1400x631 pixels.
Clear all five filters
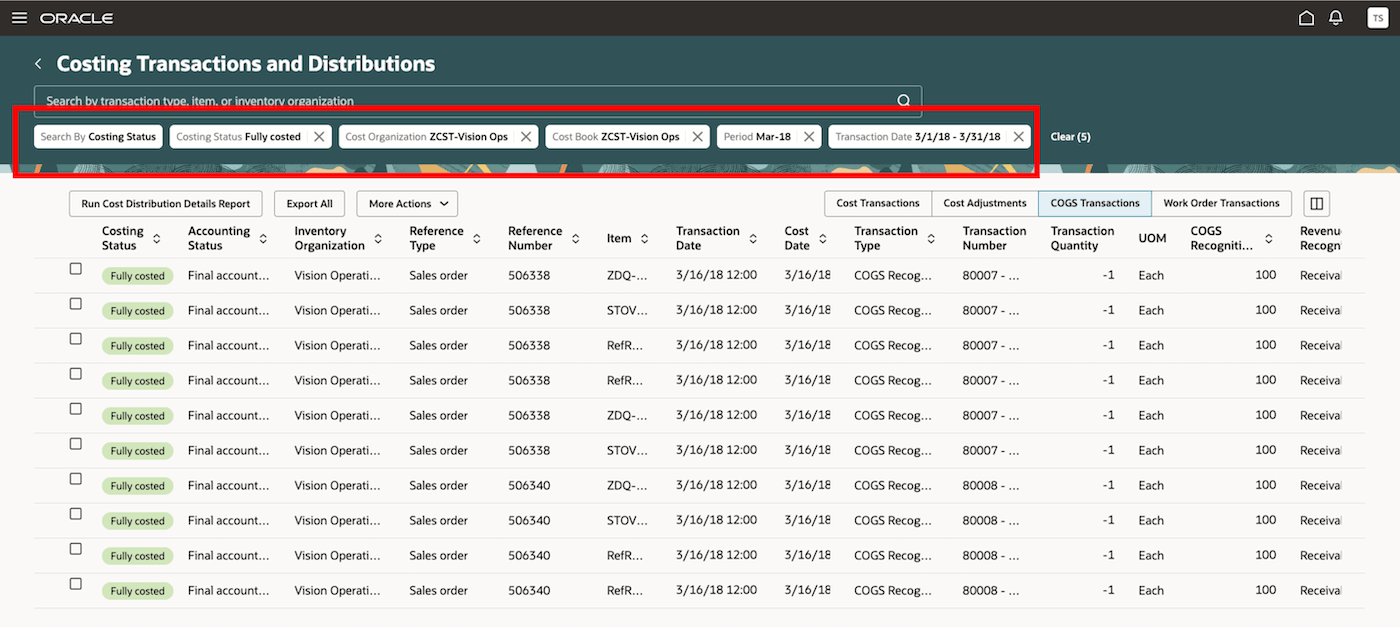tap(1070, 137)
